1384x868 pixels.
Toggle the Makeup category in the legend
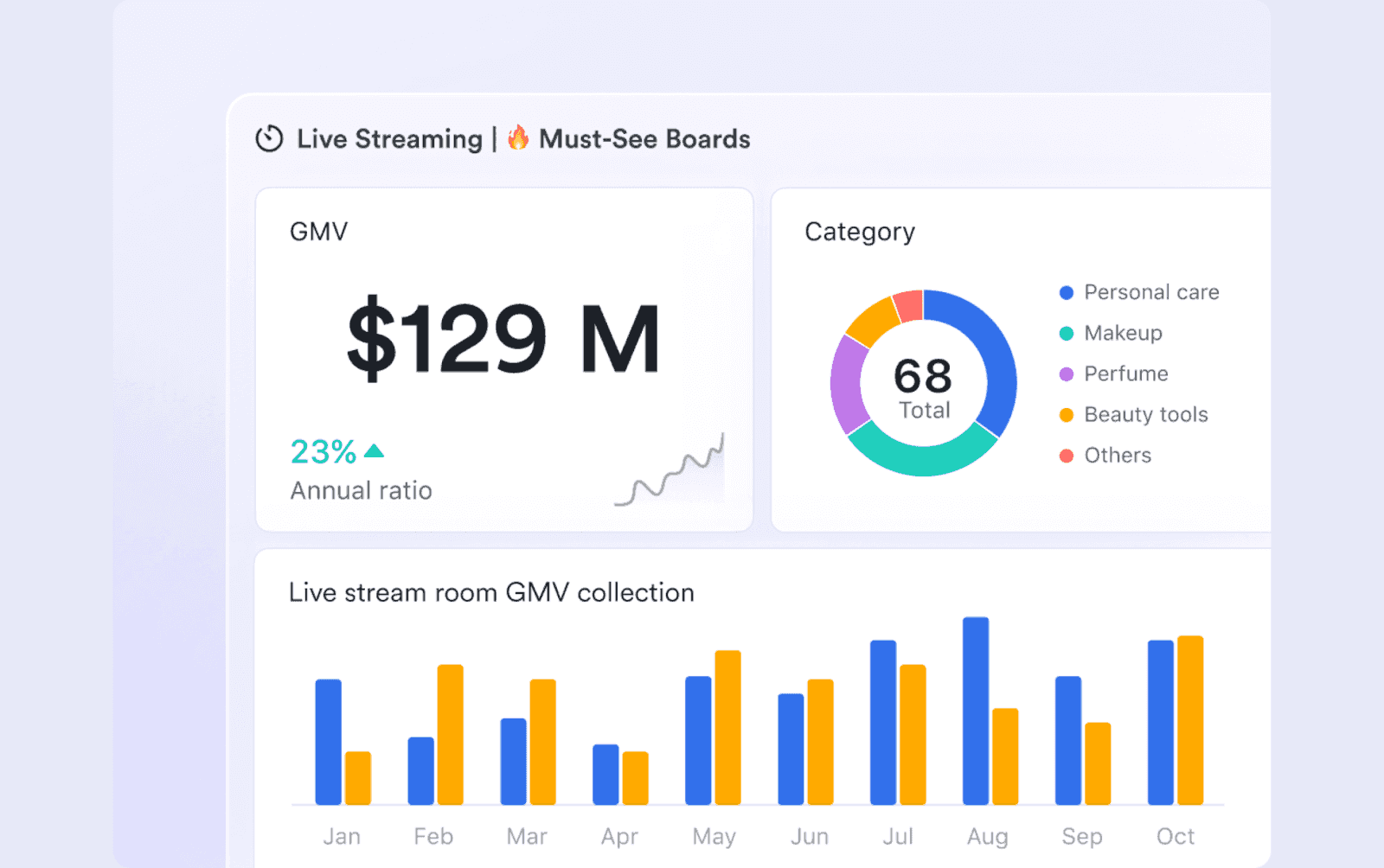pos(1122,333)
